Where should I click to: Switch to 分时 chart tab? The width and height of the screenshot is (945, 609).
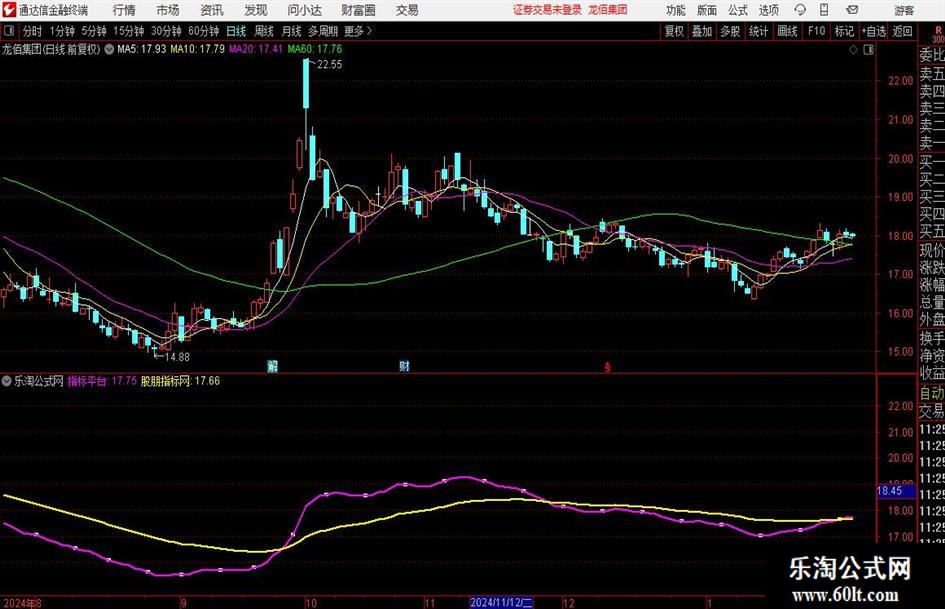point(33,31)
